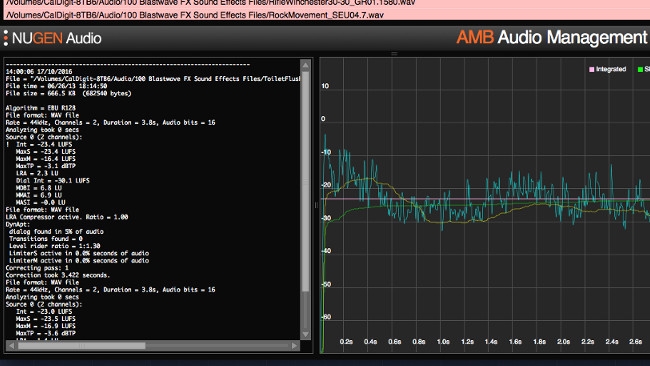Click the Dial Int = -30.1 LUFS line

53,181
